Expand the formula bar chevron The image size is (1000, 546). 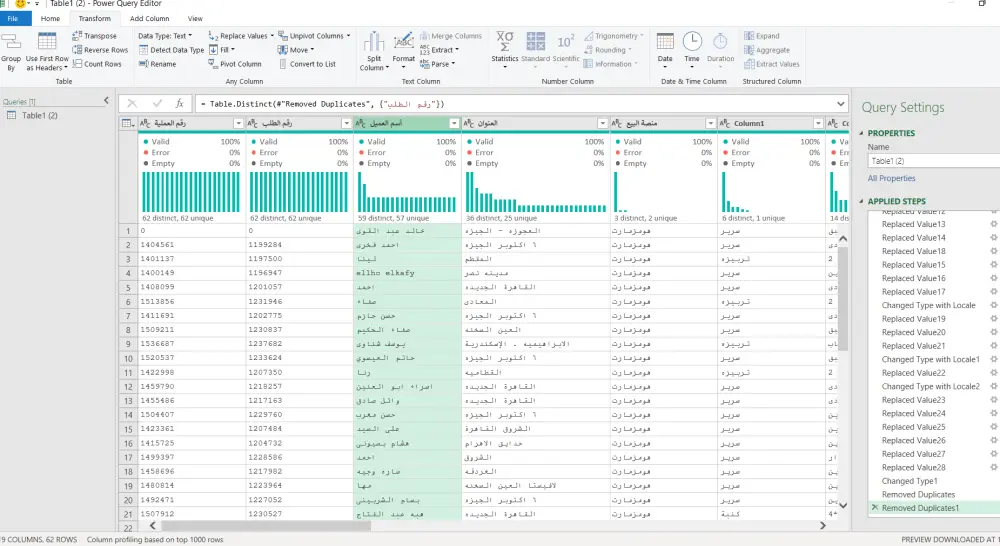coord(841,103)
